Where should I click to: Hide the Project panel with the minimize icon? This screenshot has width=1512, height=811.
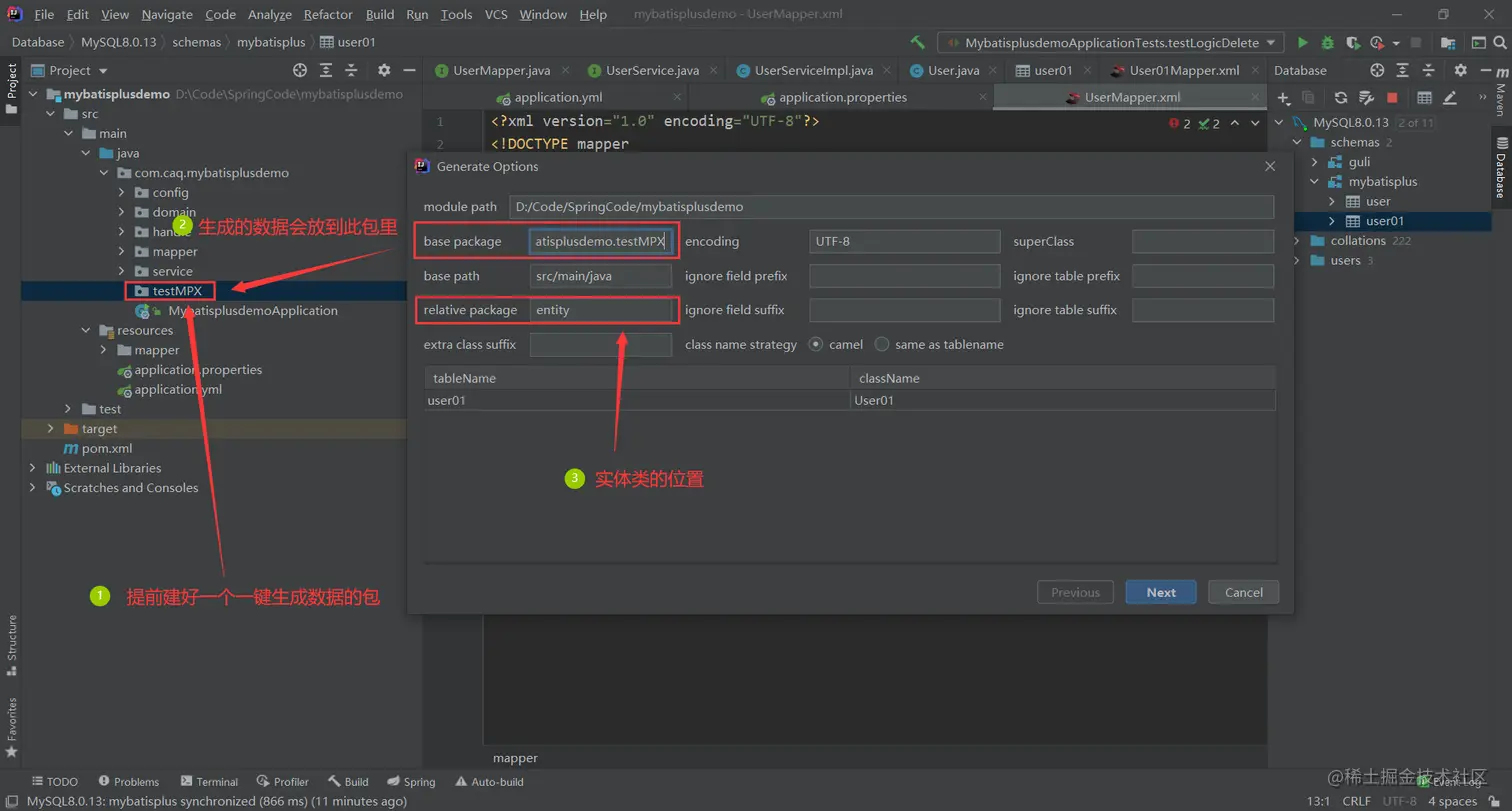click(x=408, y=70)
